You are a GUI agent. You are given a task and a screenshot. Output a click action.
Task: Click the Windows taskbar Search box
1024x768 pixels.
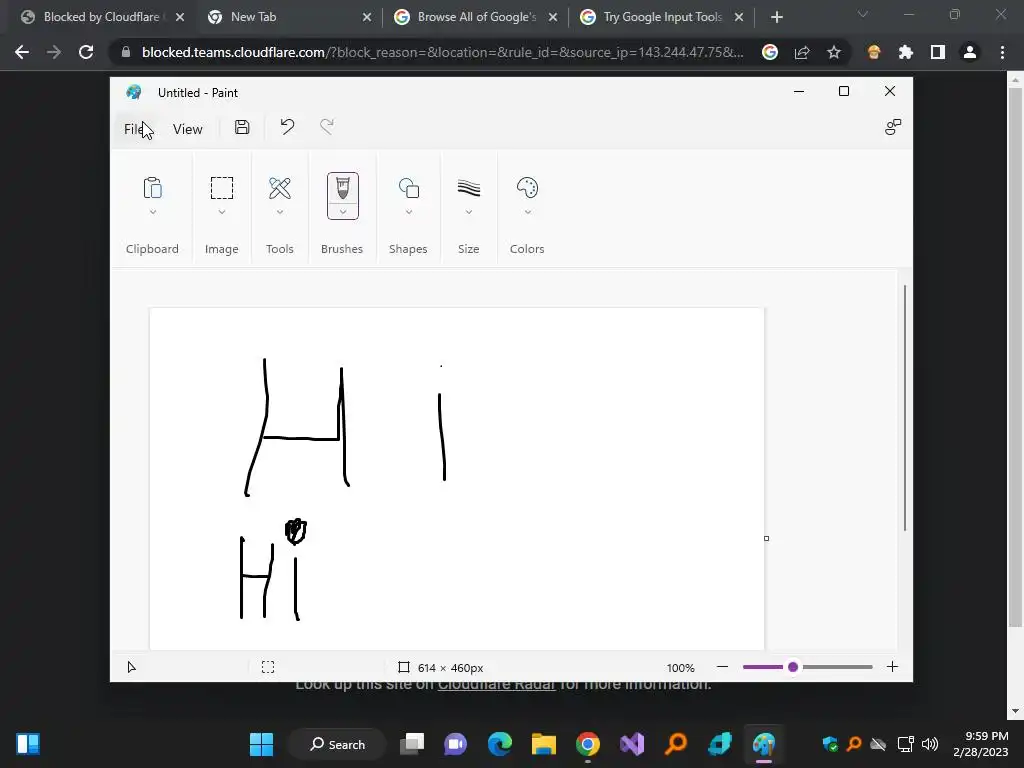click(337, 744)
